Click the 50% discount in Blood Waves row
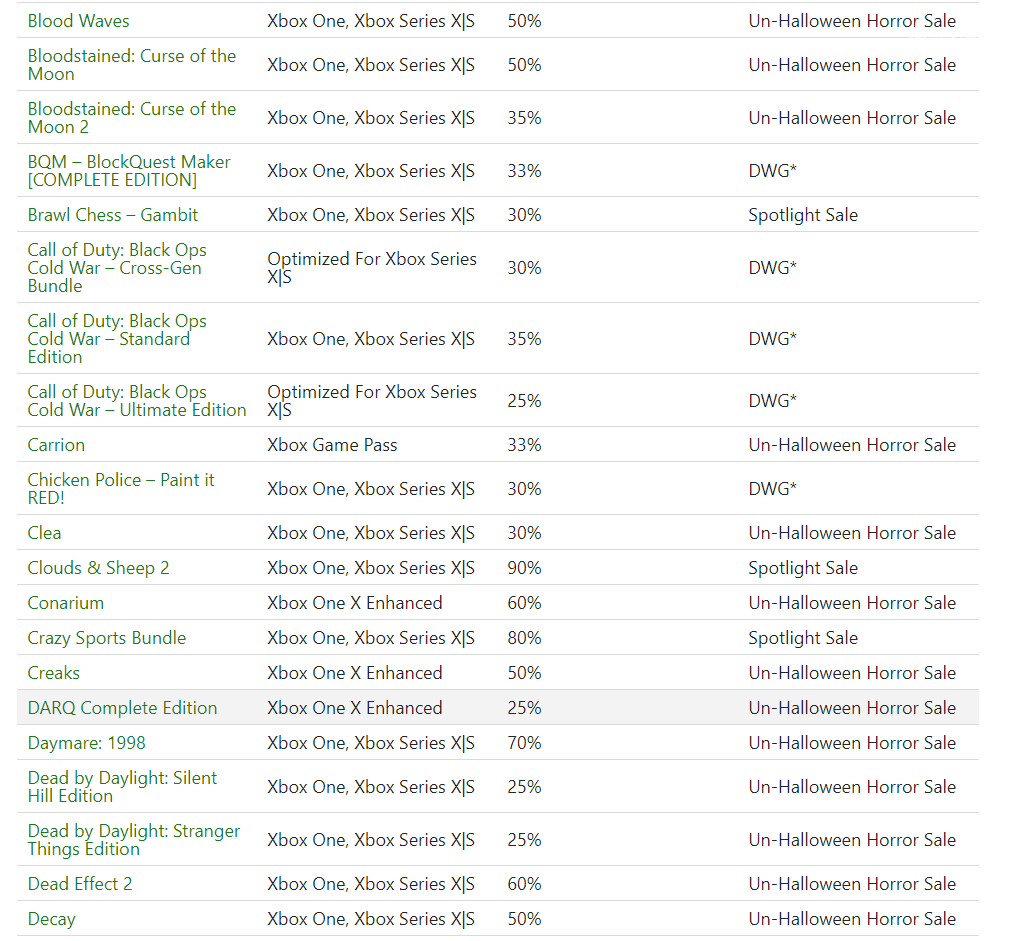1016x941 pixels. coord(524,21)
